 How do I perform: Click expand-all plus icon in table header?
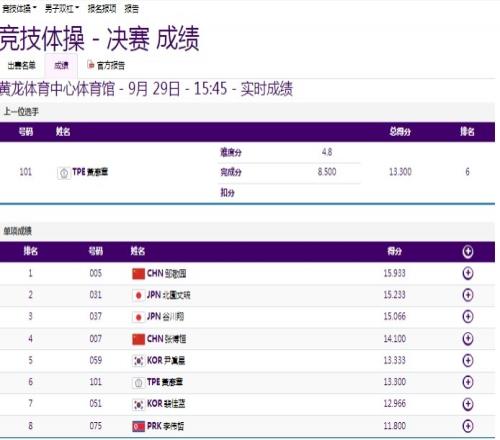click(468, 252)
